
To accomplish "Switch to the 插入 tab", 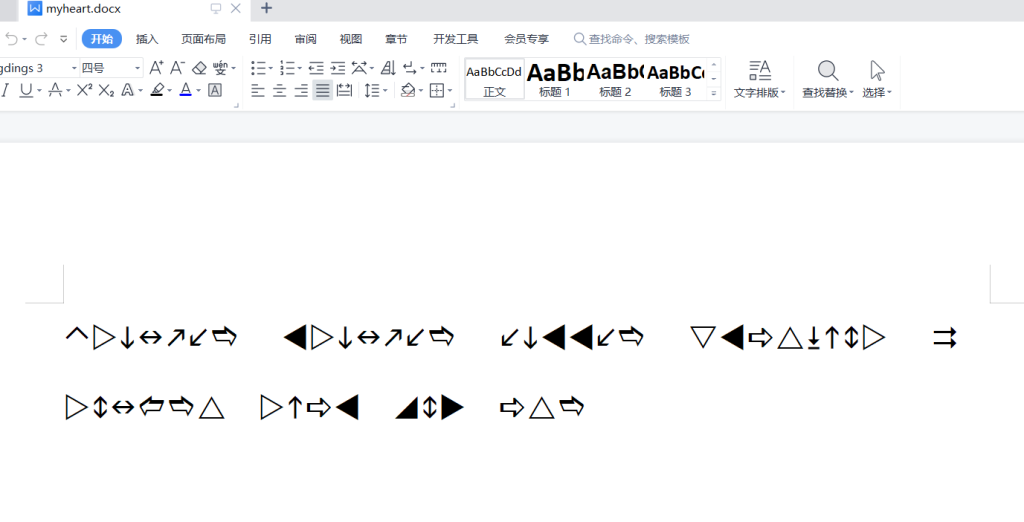I will [147, 39].
